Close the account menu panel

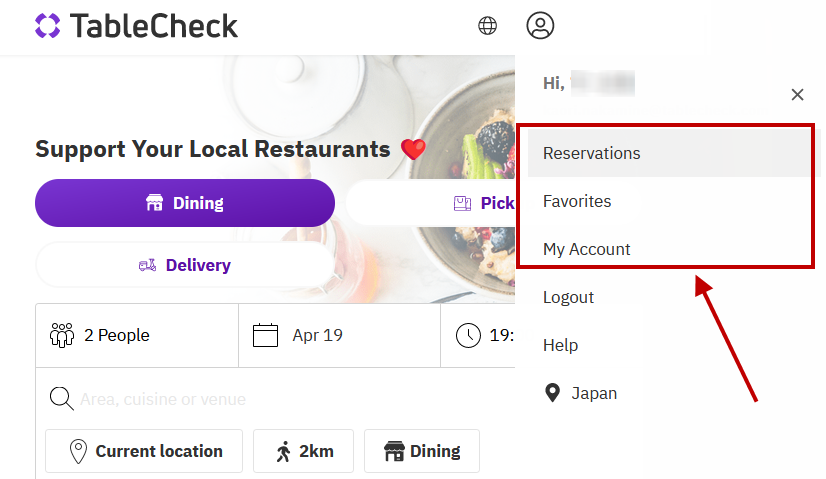coord(797,95)
